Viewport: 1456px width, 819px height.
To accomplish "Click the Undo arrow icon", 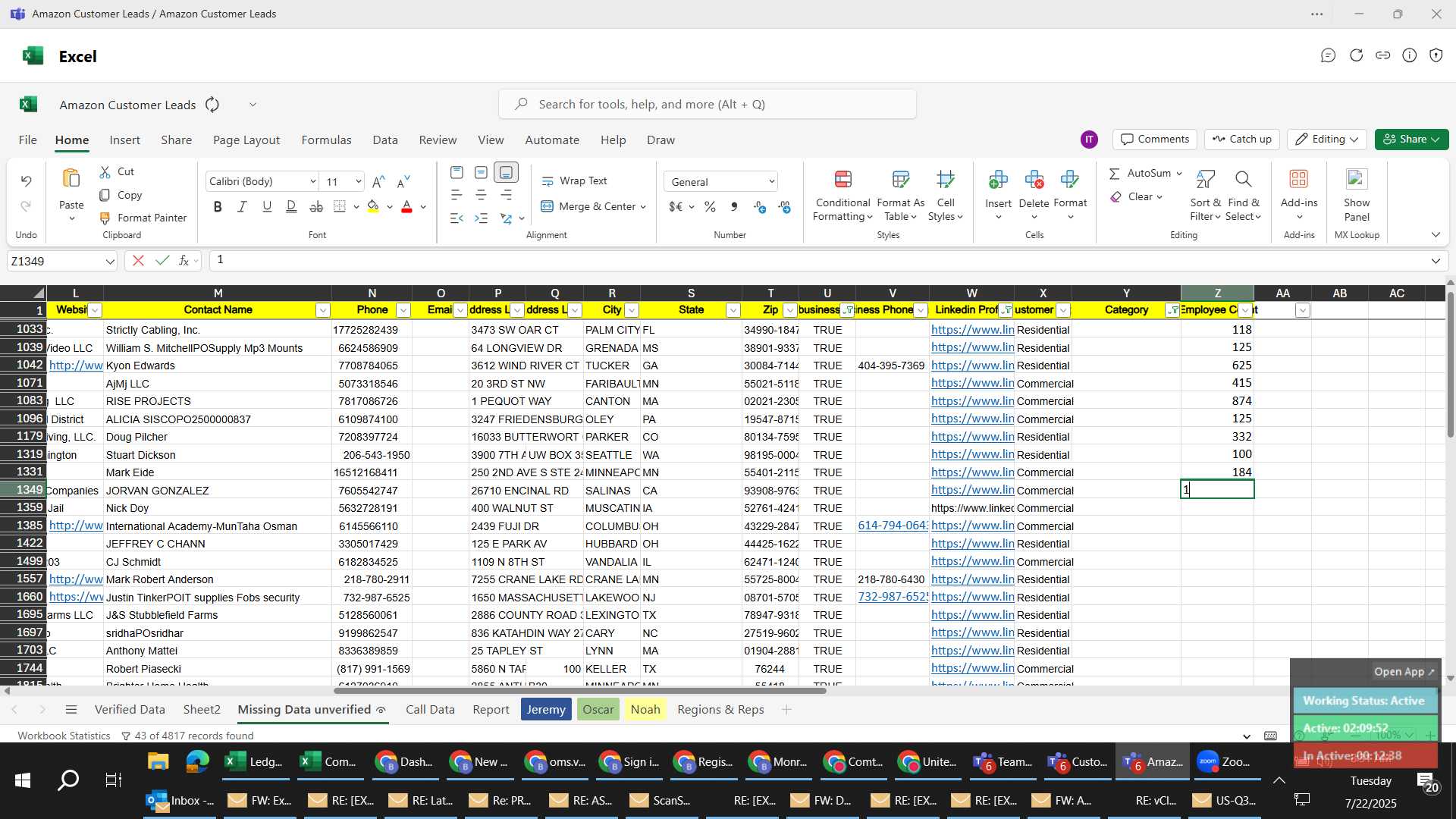I will point(26,181).
